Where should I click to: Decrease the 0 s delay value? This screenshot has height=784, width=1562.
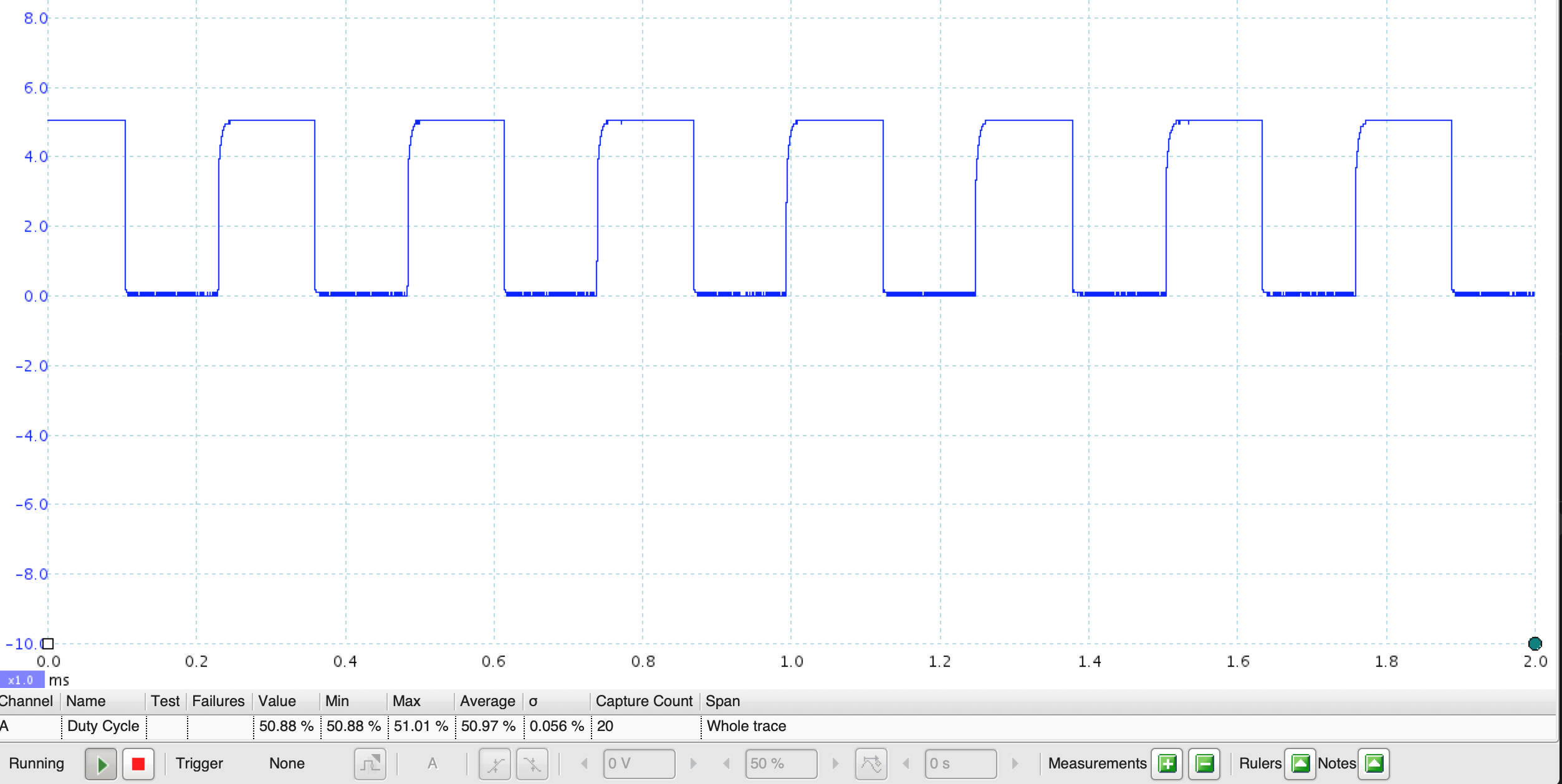coord(906,763)
